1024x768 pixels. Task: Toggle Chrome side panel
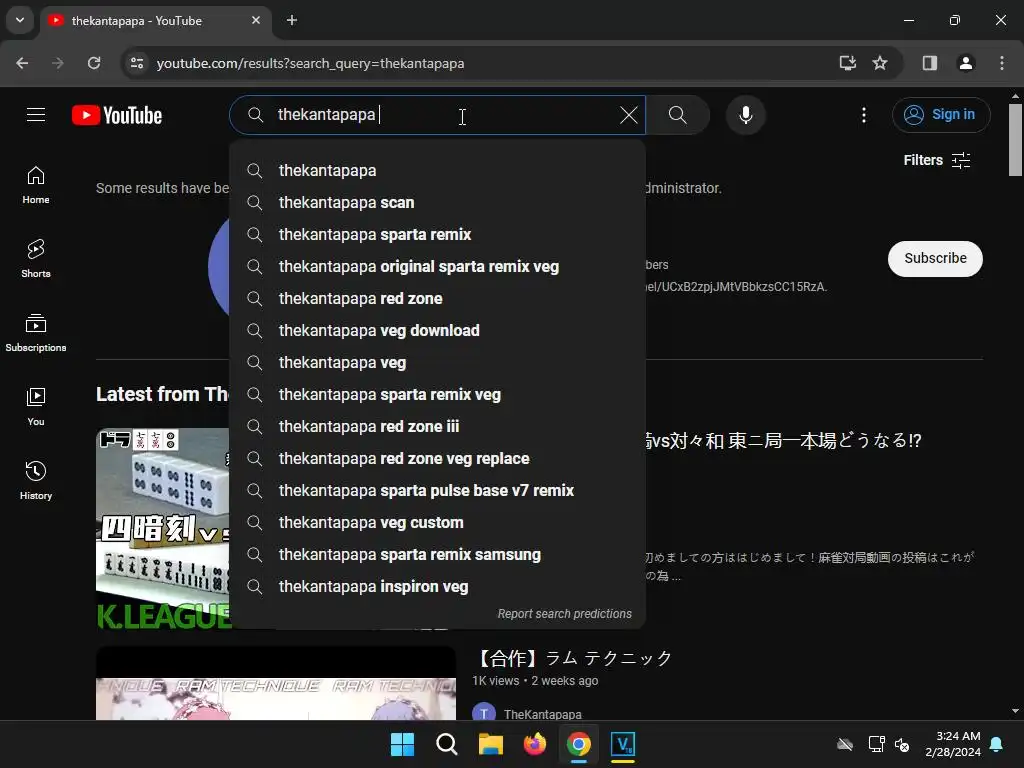coord(929,63)
